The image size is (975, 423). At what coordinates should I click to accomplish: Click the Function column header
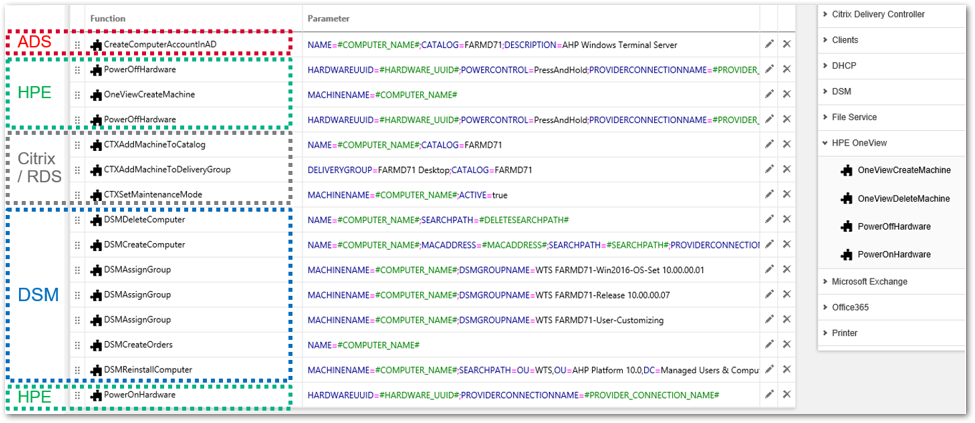click(108, 19)
